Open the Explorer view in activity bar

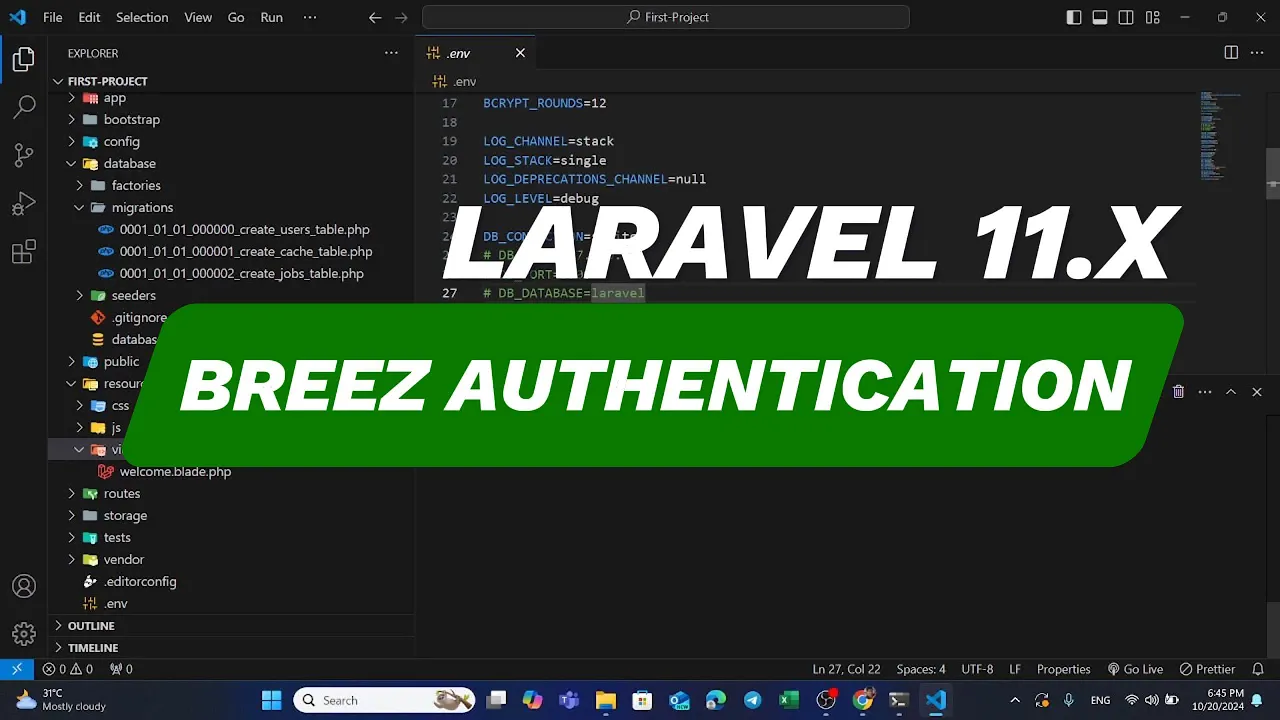pyautogui.click(x=24, y=59)
